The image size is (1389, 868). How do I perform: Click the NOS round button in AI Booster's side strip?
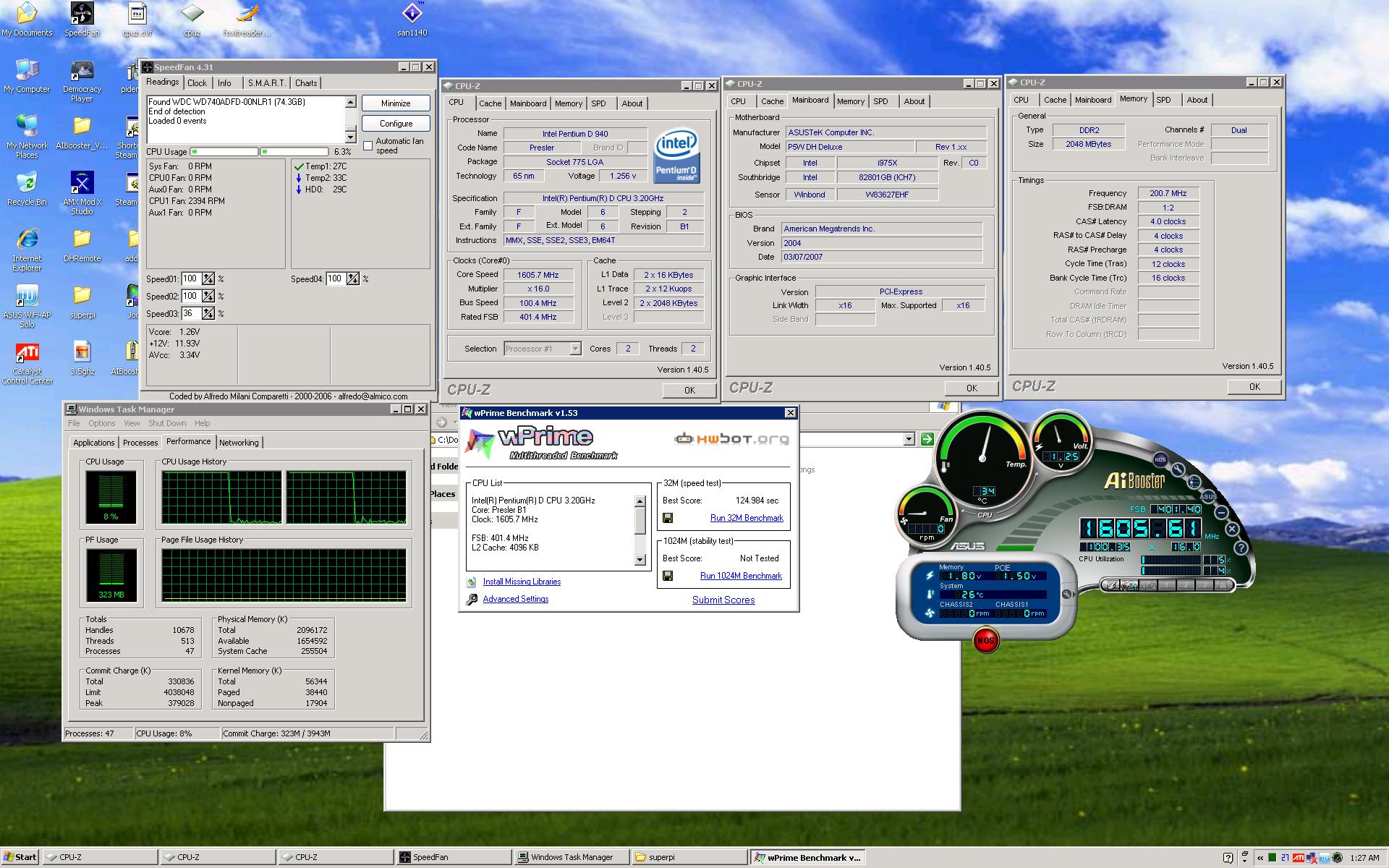[x=1160, y=459]
